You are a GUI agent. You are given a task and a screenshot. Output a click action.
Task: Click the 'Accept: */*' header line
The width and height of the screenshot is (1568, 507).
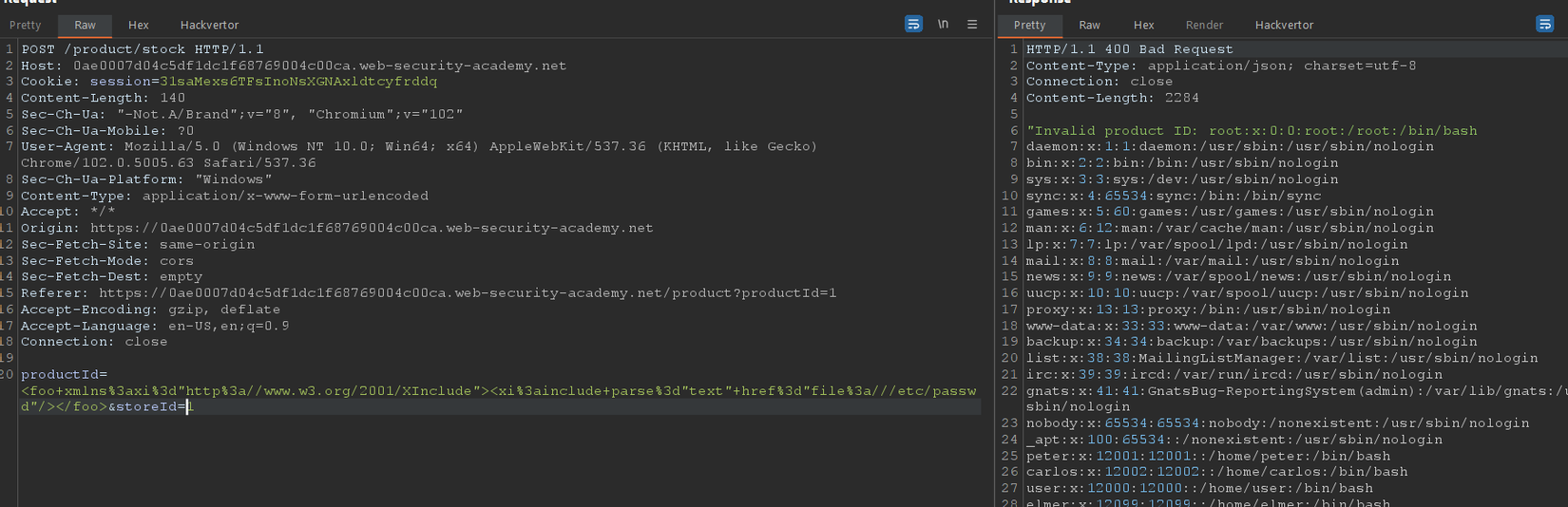pyautogui.click(x=68, y=212)
